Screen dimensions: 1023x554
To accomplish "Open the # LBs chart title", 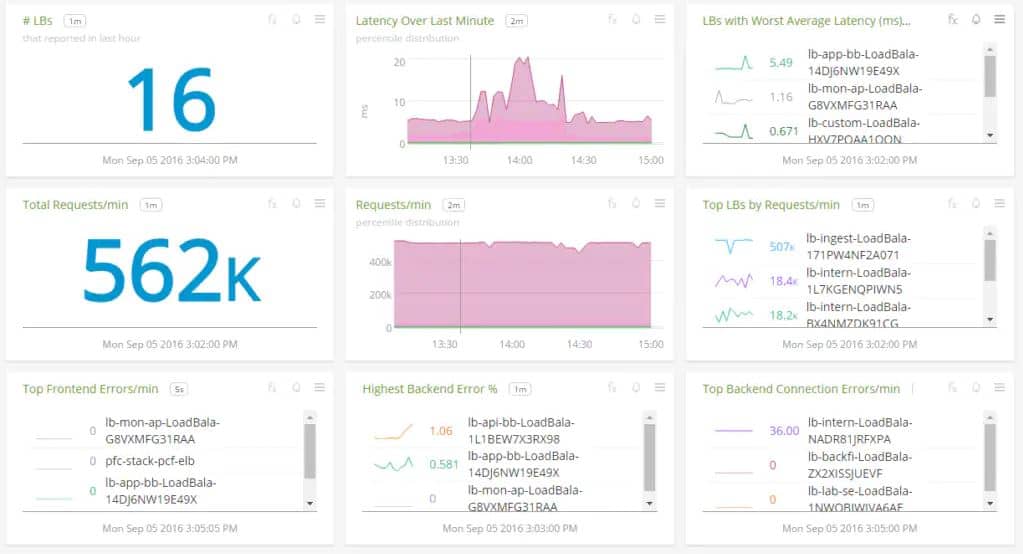I will point(37,21).
